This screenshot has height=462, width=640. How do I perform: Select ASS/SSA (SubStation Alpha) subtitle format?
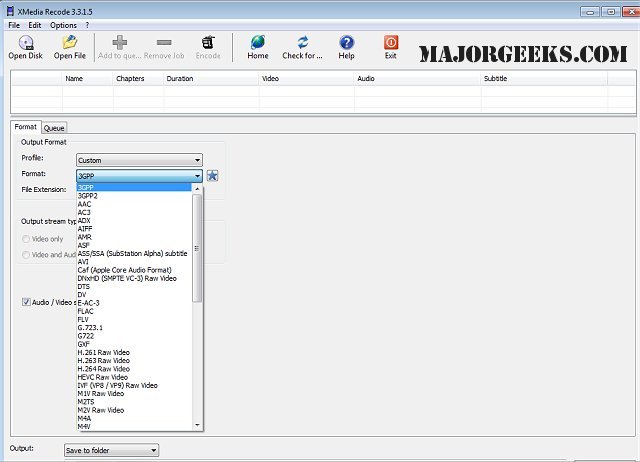pos(134,253)
